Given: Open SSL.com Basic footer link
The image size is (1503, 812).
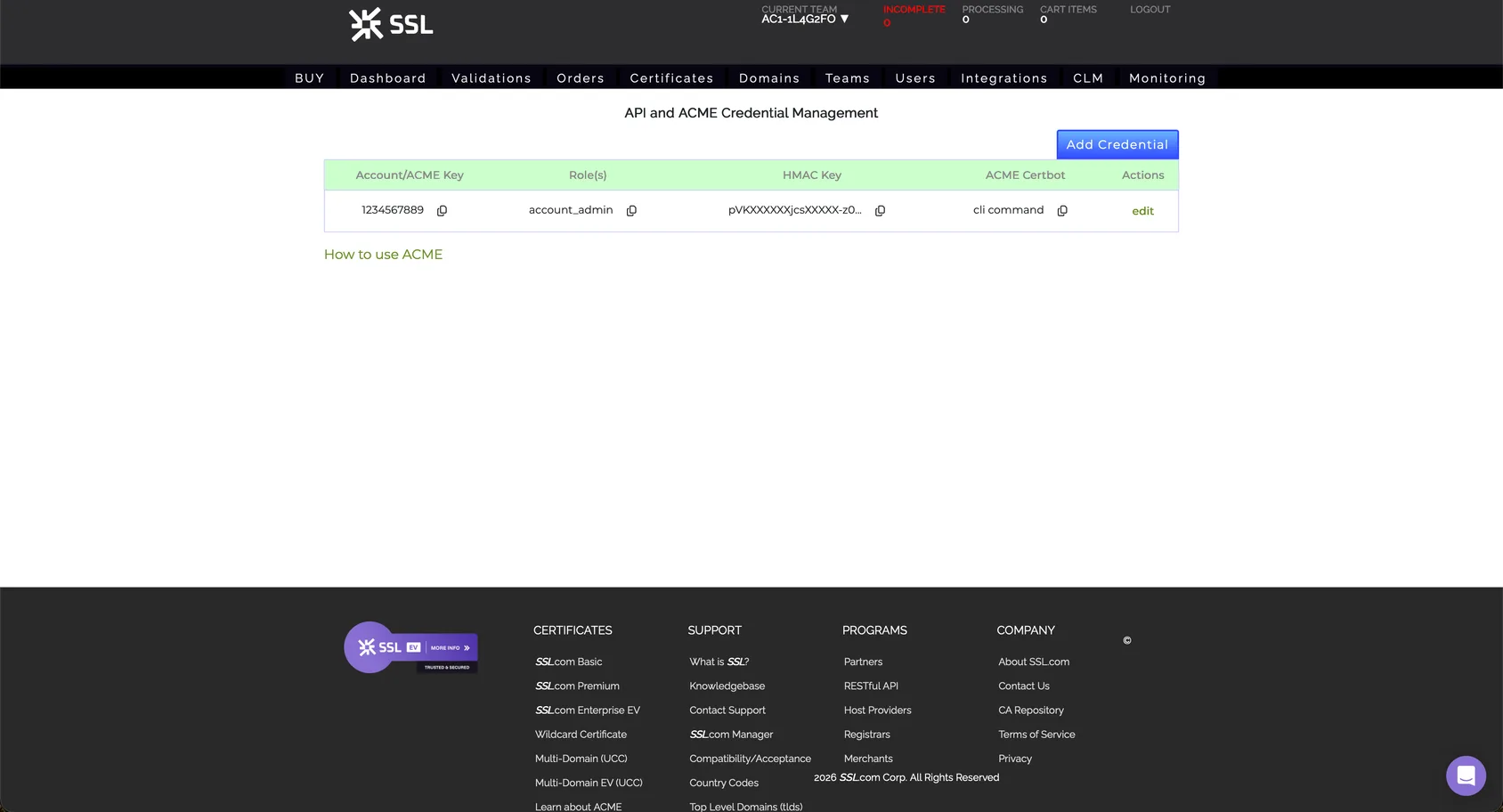Looking at the screenshot, I should click(x=569, y=662).
